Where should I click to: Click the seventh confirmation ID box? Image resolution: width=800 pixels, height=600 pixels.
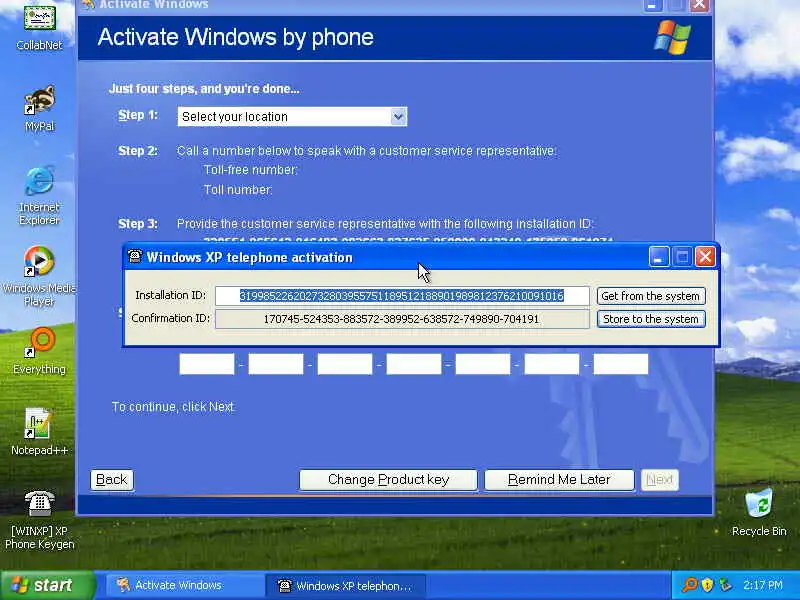(621, 364)
